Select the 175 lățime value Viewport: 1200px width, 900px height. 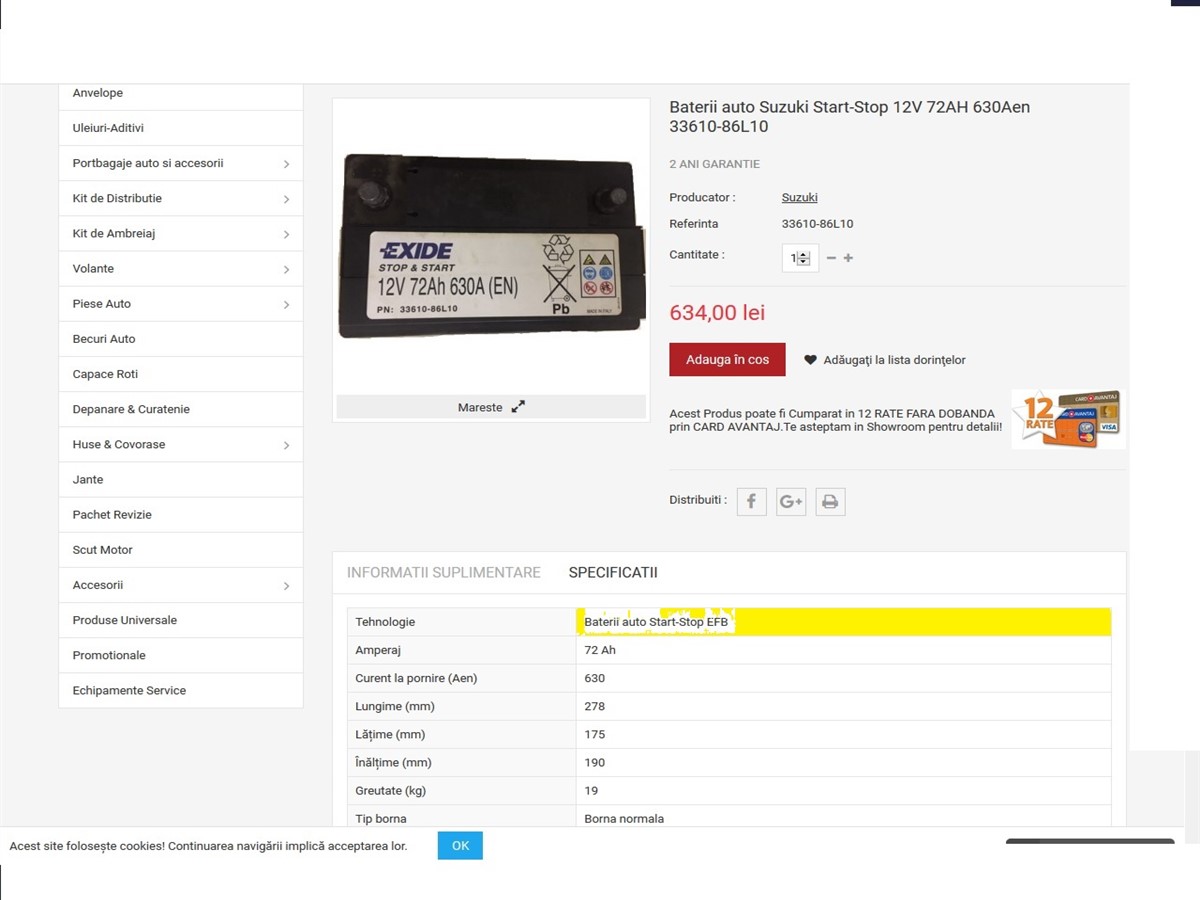point(595,734)
